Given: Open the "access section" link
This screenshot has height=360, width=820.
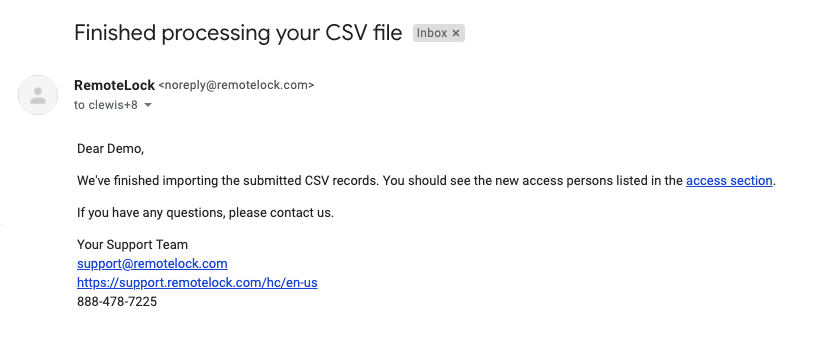Looking at the screenshot, I should [x=729, y=181].
